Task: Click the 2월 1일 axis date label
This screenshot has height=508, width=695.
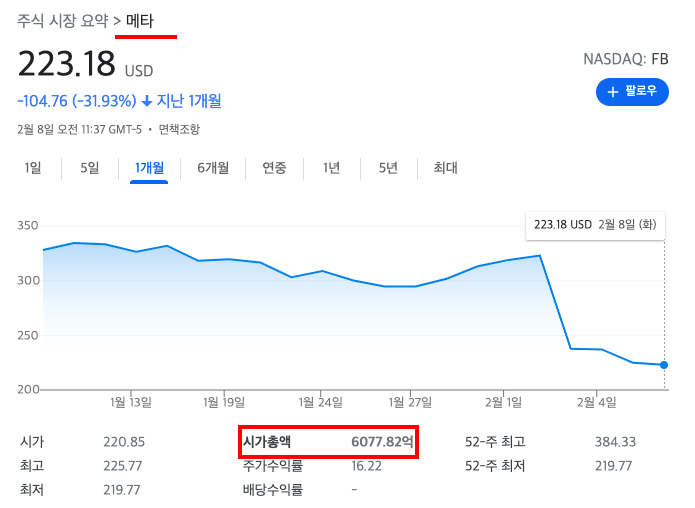Action: click(503, 402)
